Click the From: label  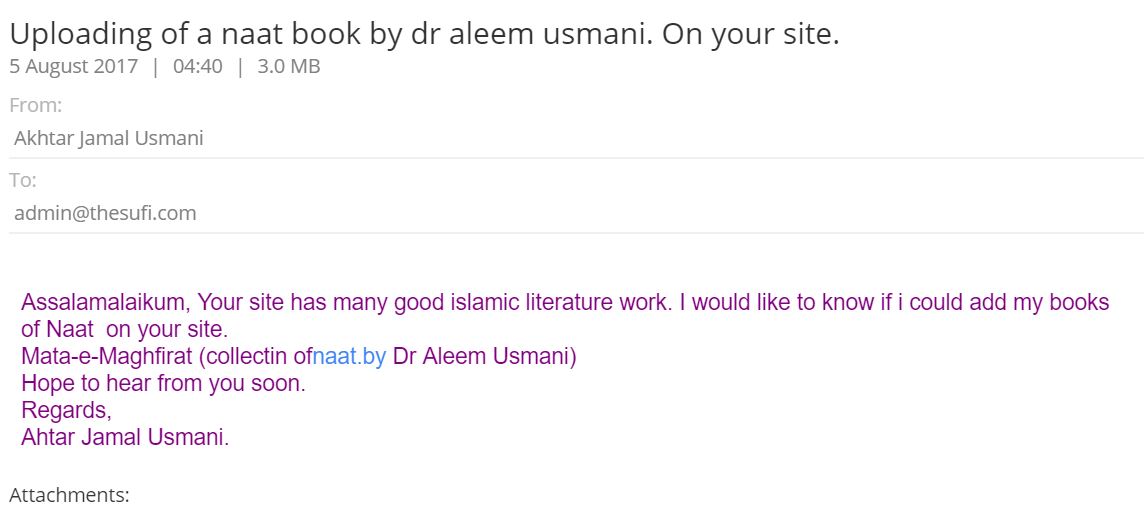(36, 106)
